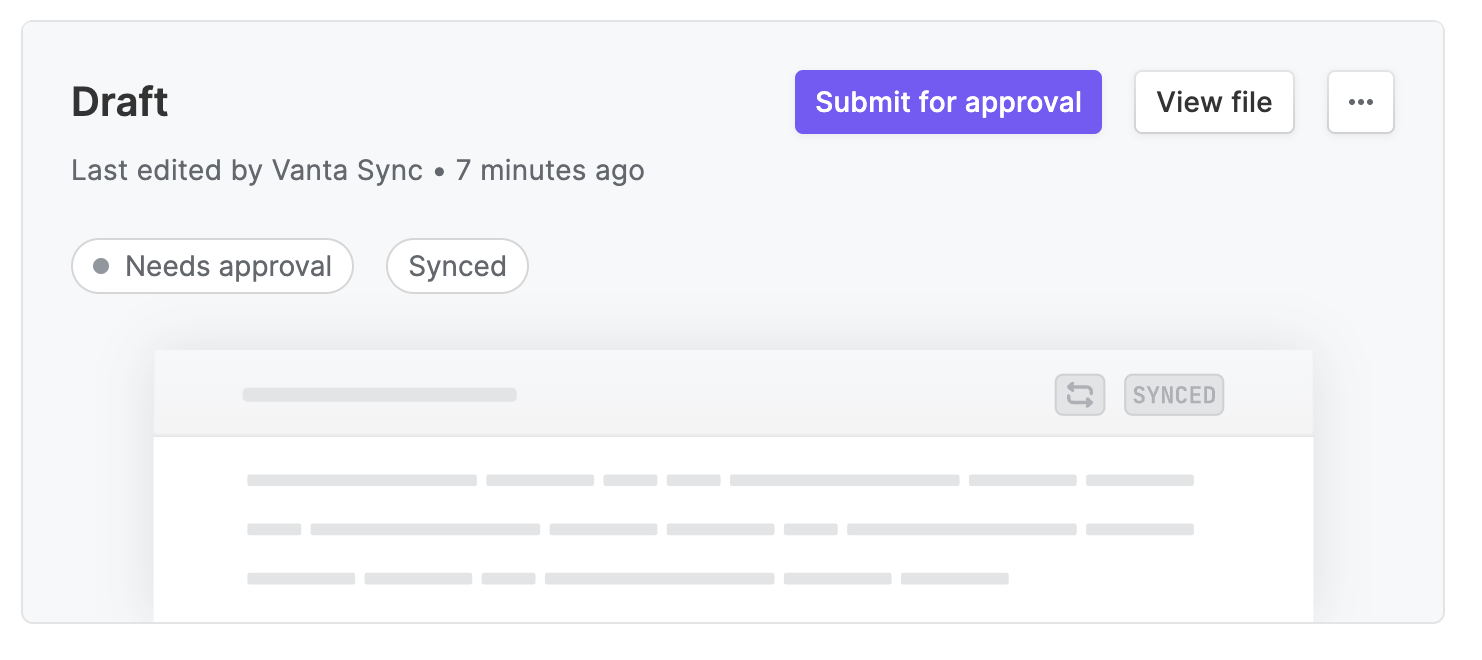Click the Synced pill badge

pyautogui.click(x=457, y=266)
